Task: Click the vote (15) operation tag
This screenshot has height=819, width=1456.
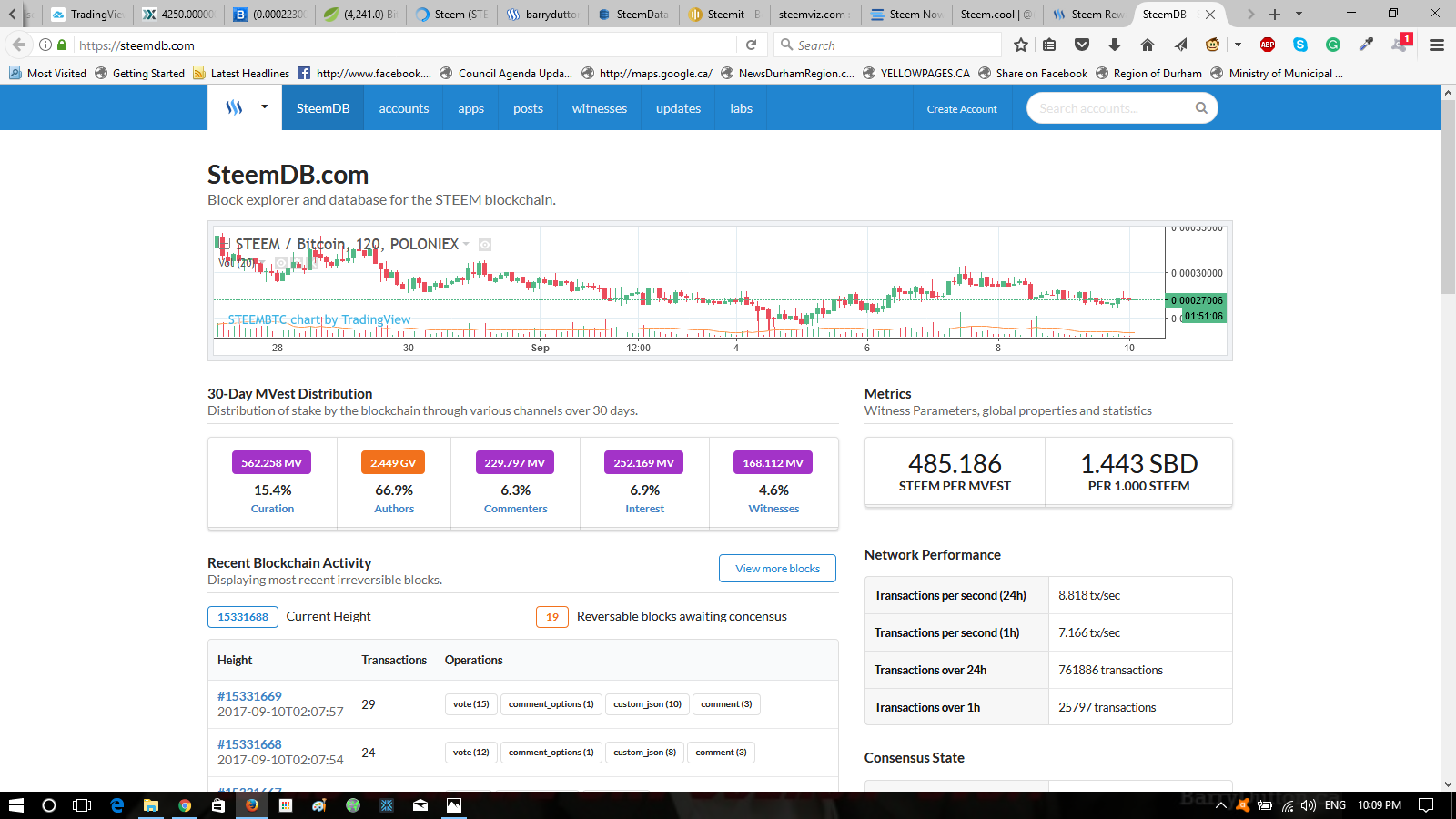Action: 471,704
